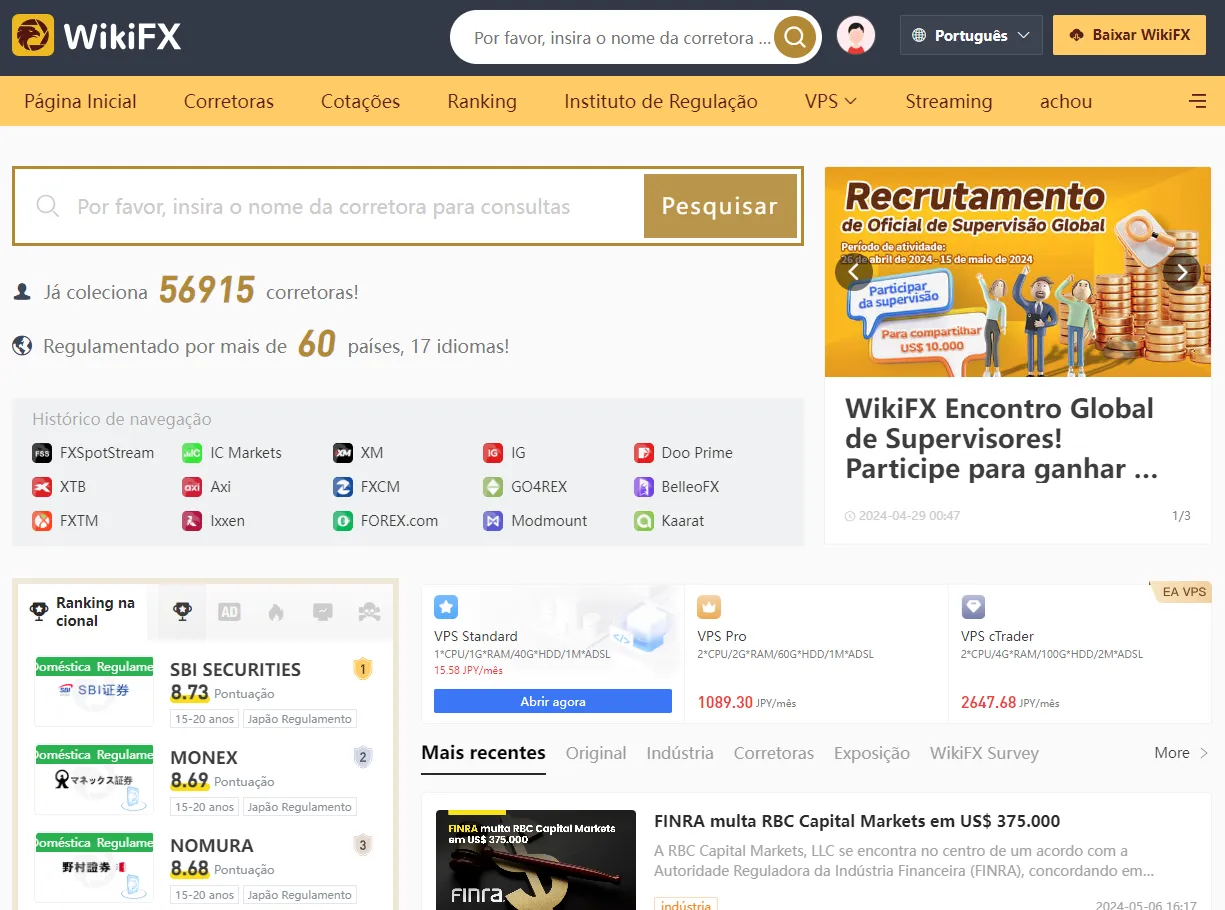This screenshot has height=910, width=1225.
Task: Open the Português language dropdown
Action: point(971,35)
